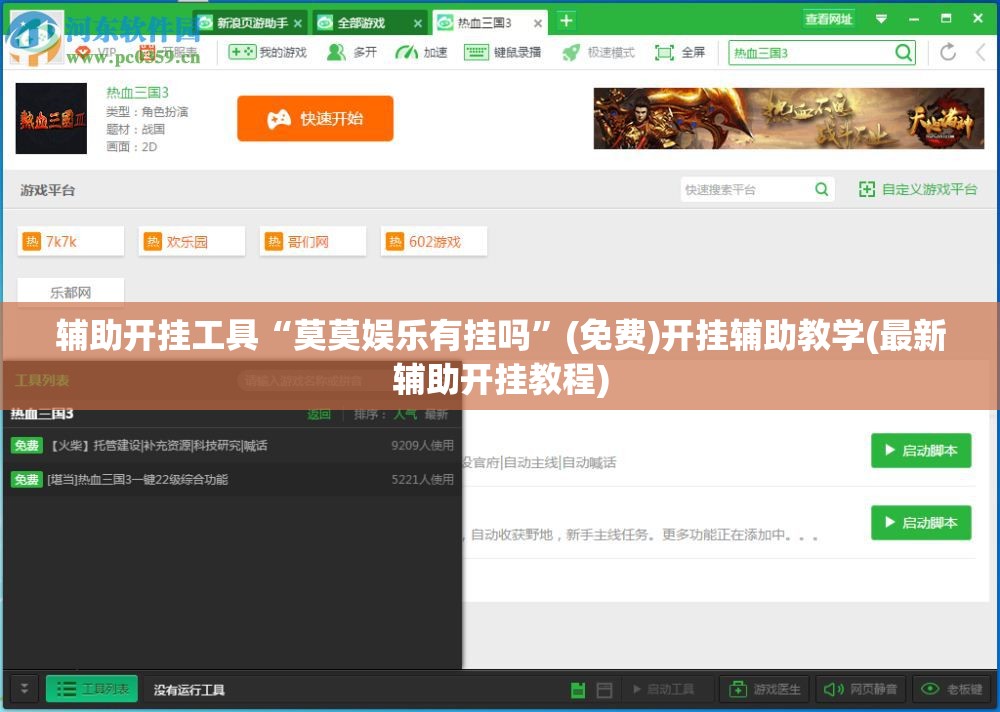
Task: Toggle the 老板键 boss key
Action: pos(952,689)
